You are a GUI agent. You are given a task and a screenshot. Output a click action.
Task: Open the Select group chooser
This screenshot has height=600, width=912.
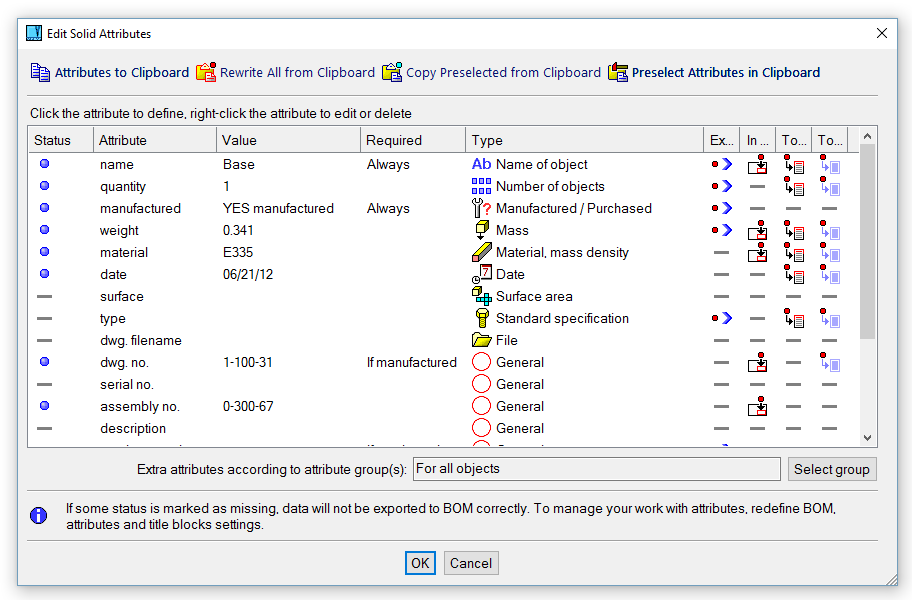pos(831,469)
